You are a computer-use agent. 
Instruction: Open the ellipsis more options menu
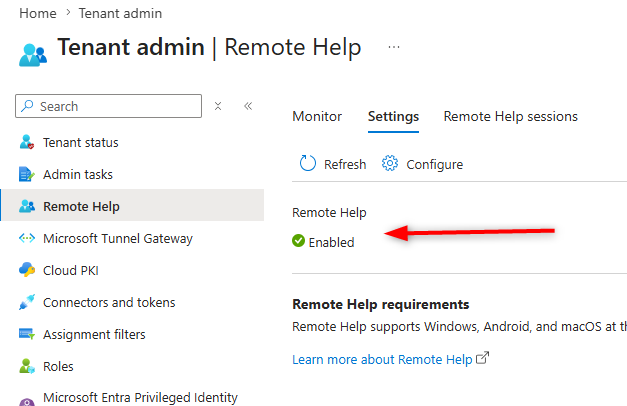click(x=394, y=47)
